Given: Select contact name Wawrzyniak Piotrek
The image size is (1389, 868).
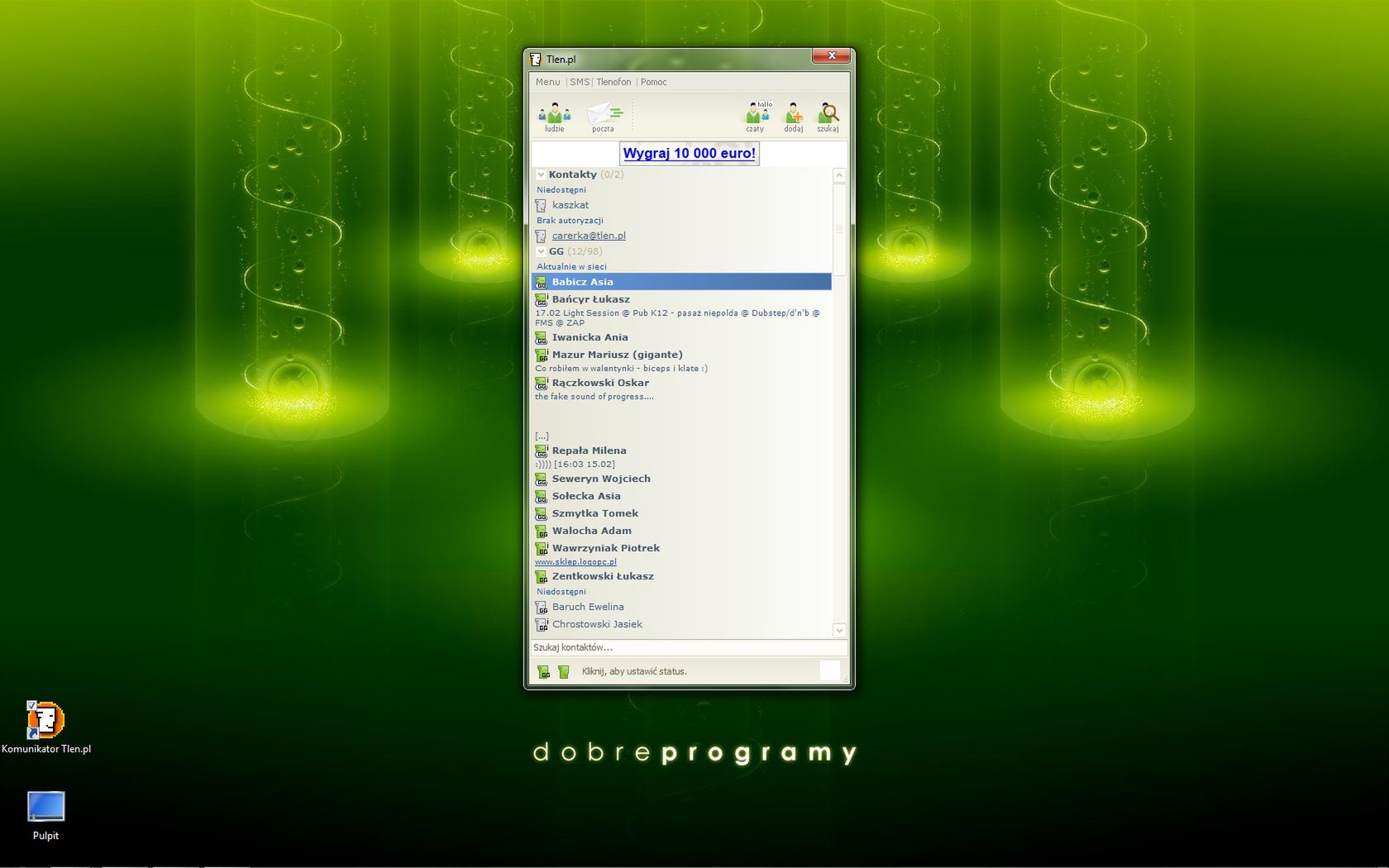Looking at the screenshot, I should click(x=606, y=548).
